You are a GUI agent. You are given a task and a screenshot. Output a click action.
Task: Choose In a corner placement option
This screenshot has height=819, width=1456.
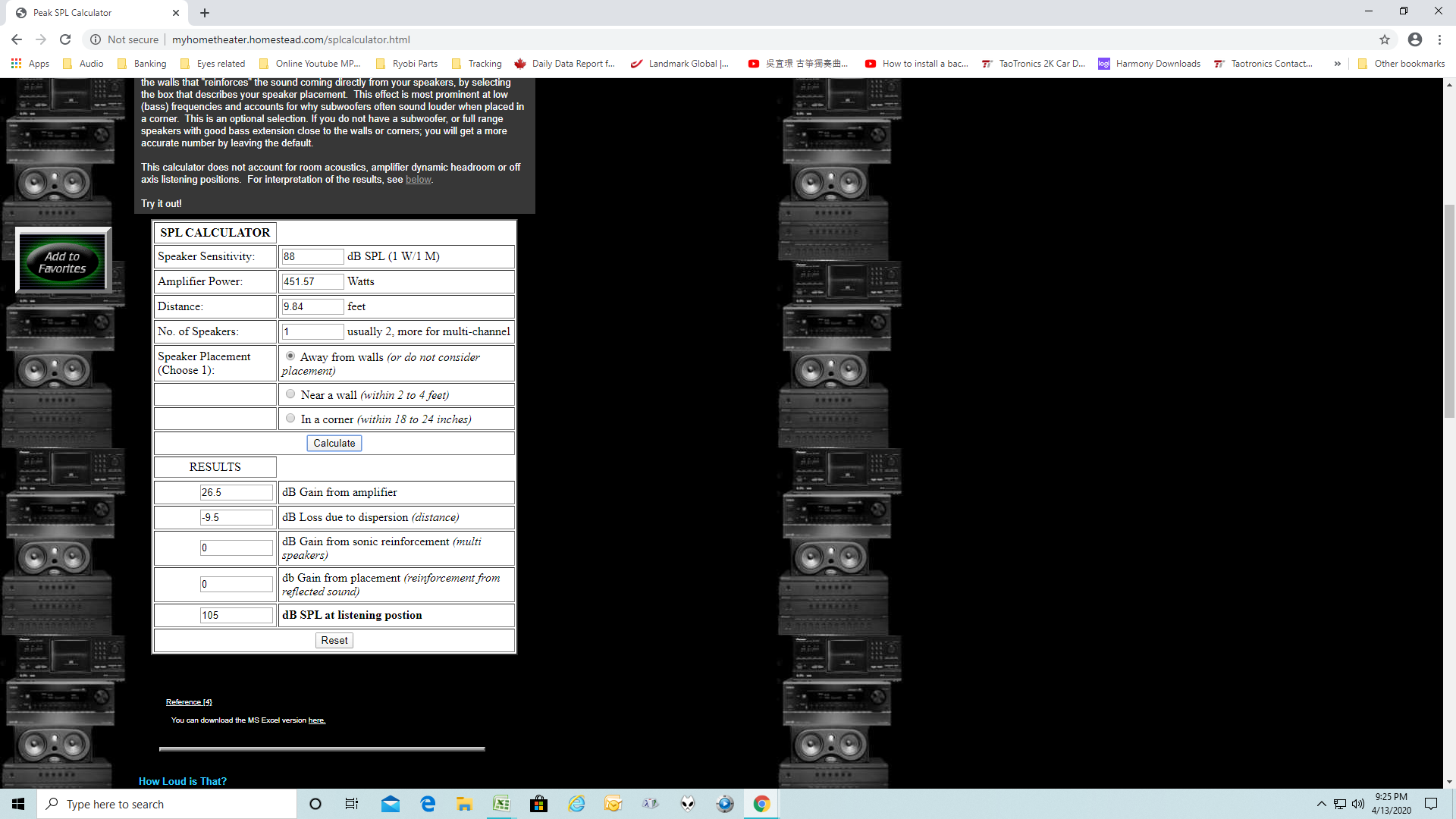click(x=290, y=419)
